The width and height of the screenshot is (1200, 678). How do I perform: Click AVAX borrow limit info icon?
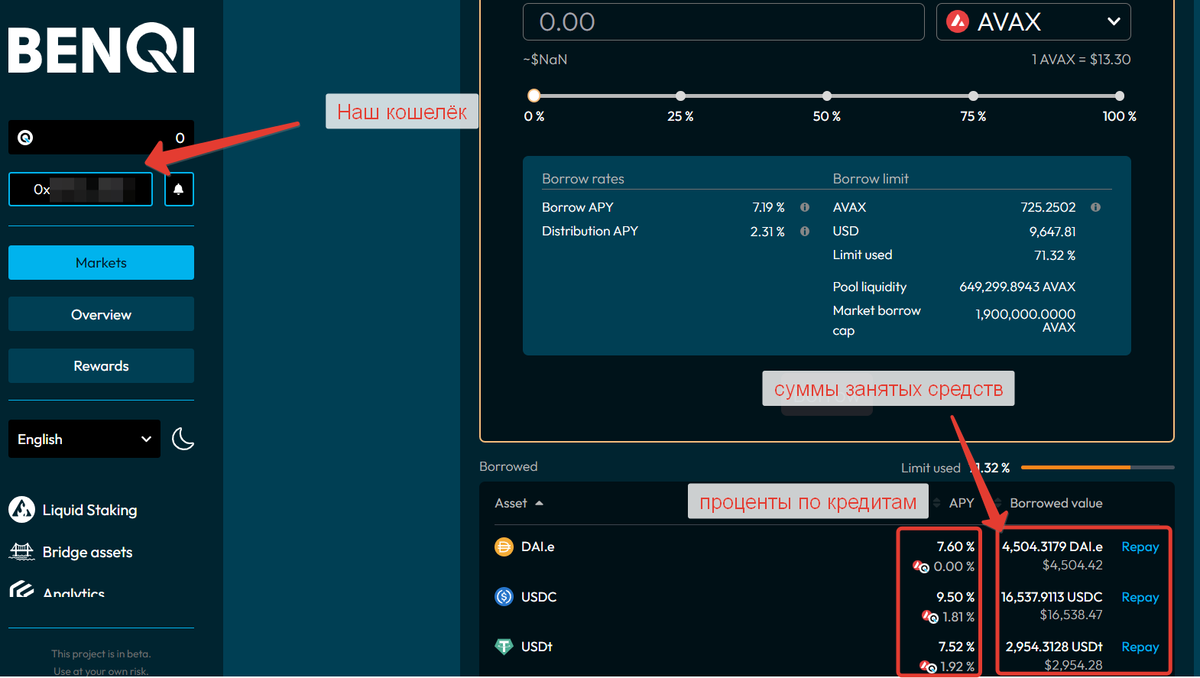tap(1096, 207)
